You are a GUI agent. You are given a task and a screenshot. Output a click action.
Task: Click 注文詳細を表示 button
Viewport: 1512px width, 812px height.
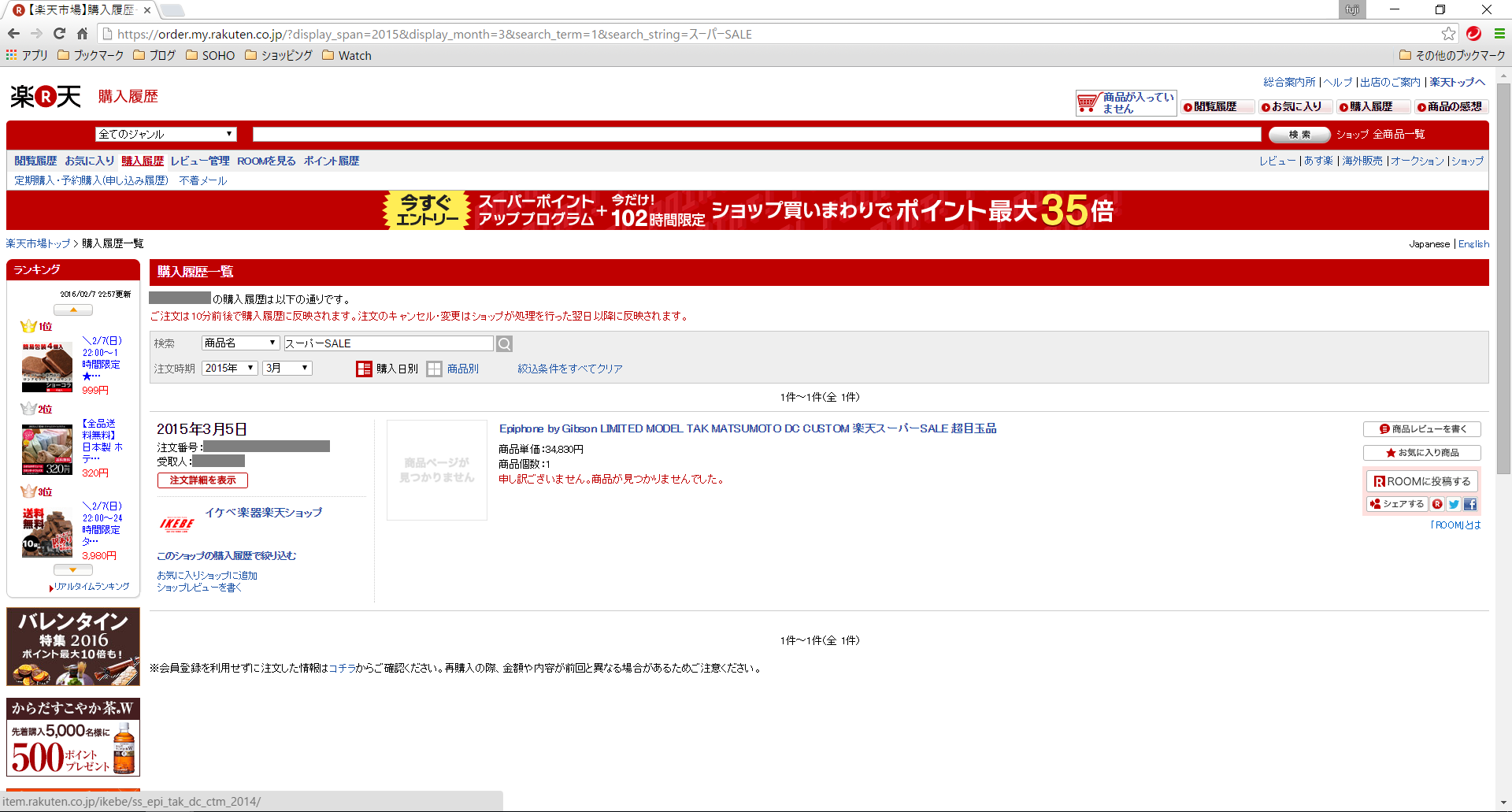pos(202,480)
